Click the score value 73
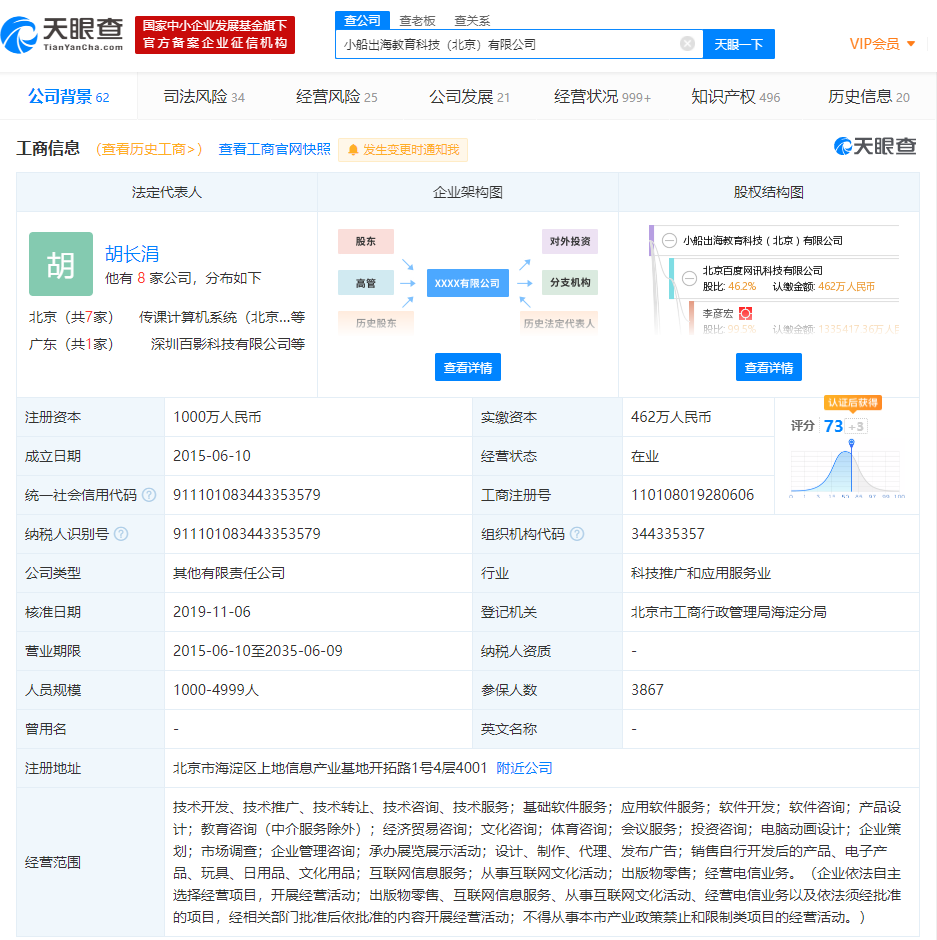Viewport: 937px width, 940px height. pos(833,426)
